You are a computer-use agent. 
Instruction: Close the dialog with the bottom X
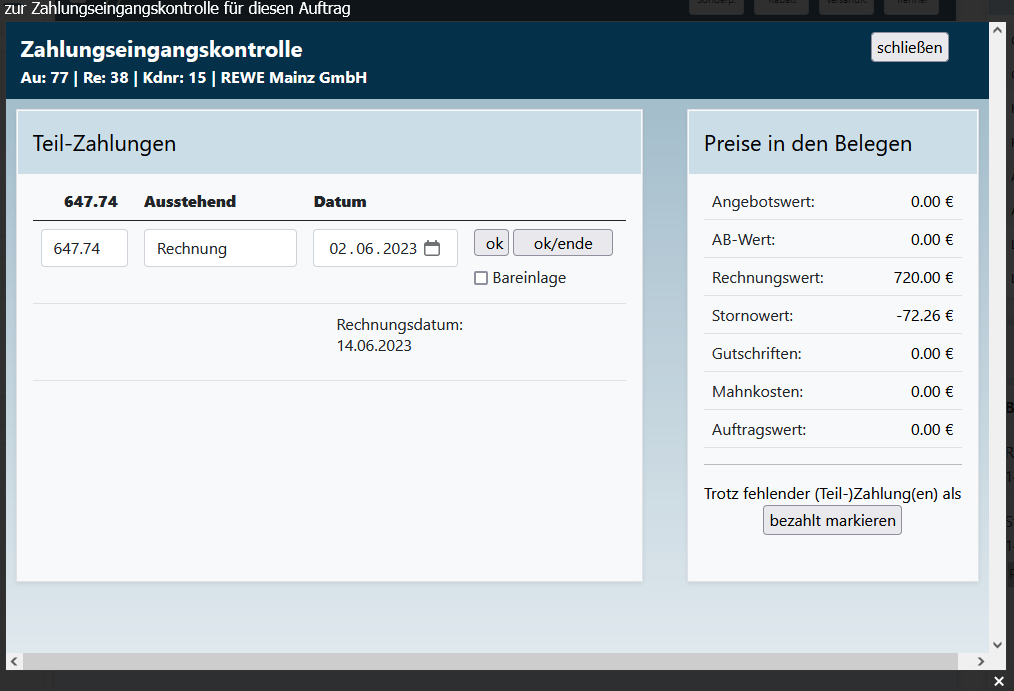tap(998, 681)
